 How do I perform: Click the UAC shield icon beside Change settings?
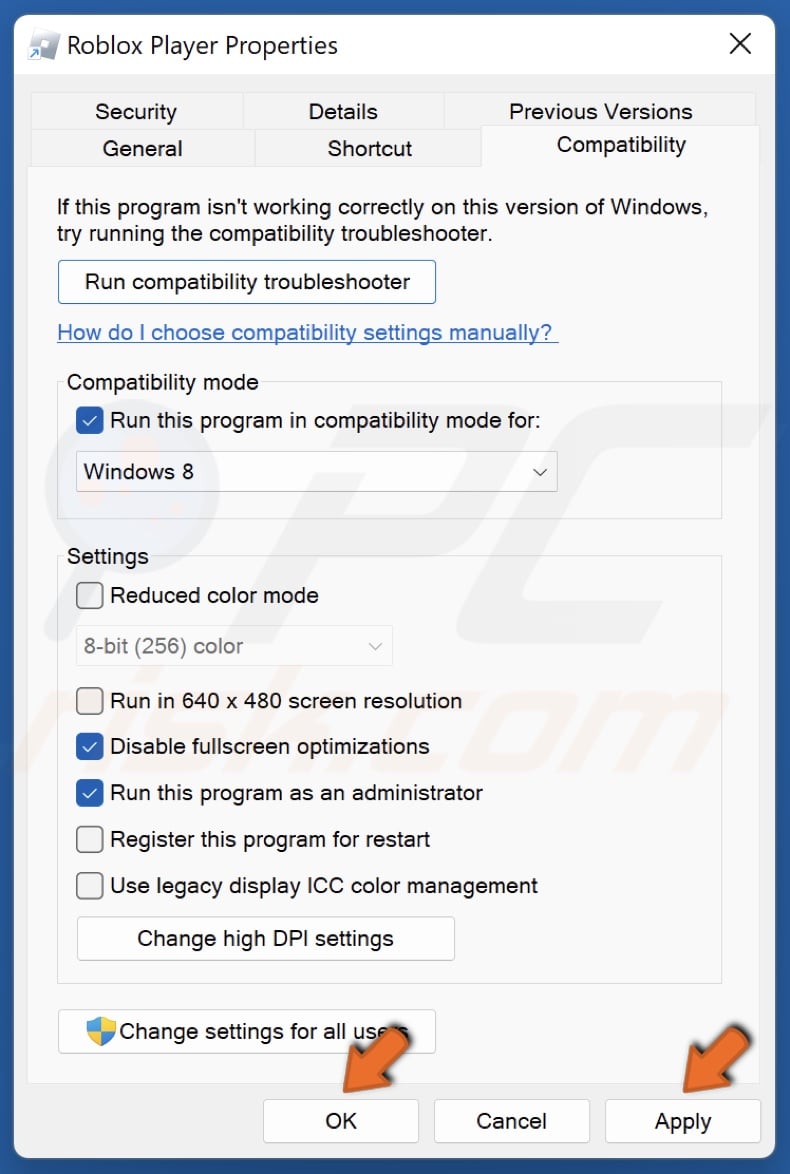[100, 1031]
